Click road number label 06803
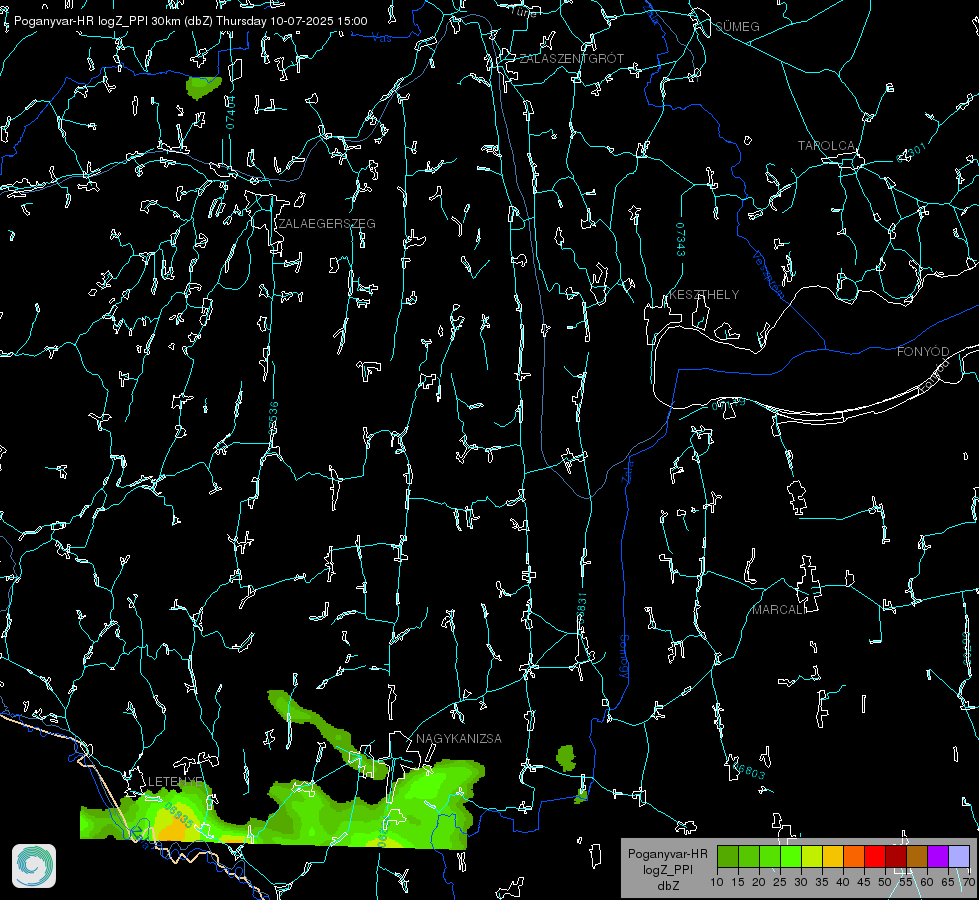979x900 pixels. pyautogui.click(x=749, y=771)
